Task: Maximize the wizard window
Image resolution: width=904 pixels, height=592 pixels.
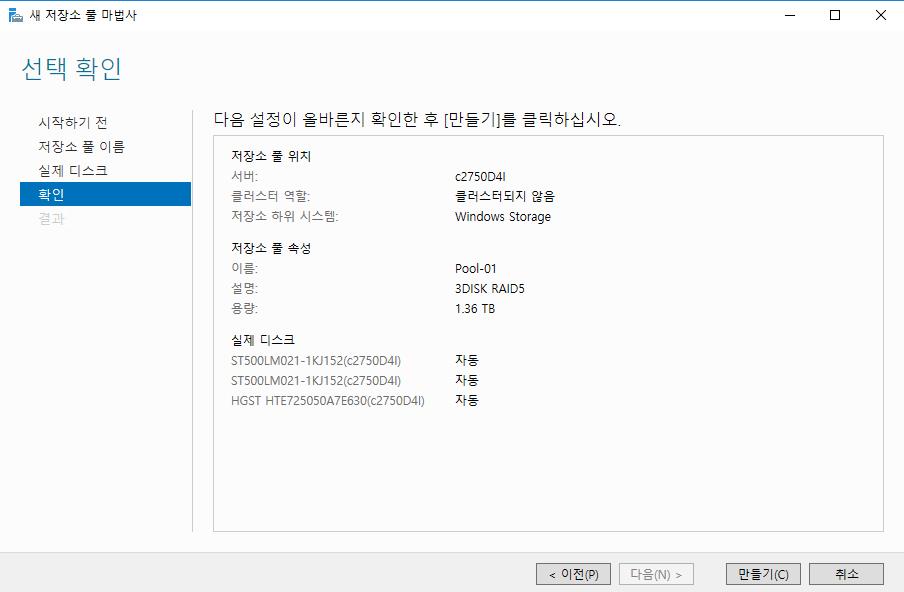Action: pos(835,15)
